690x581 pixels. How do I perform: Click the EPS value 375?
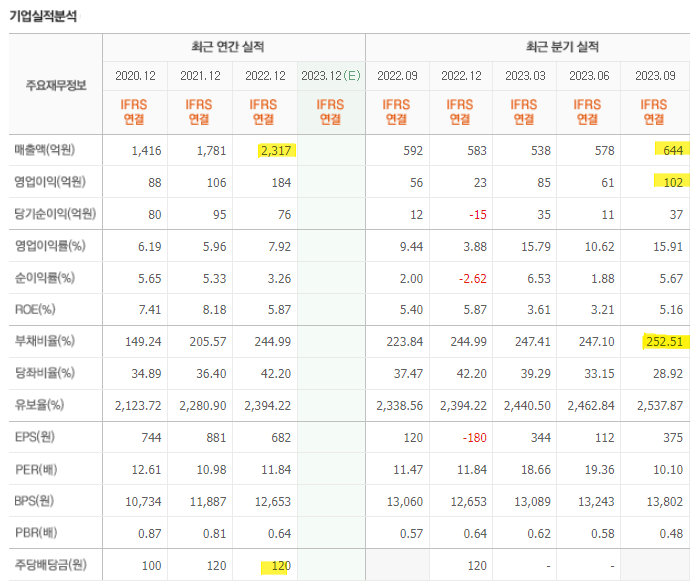point(673,438)
